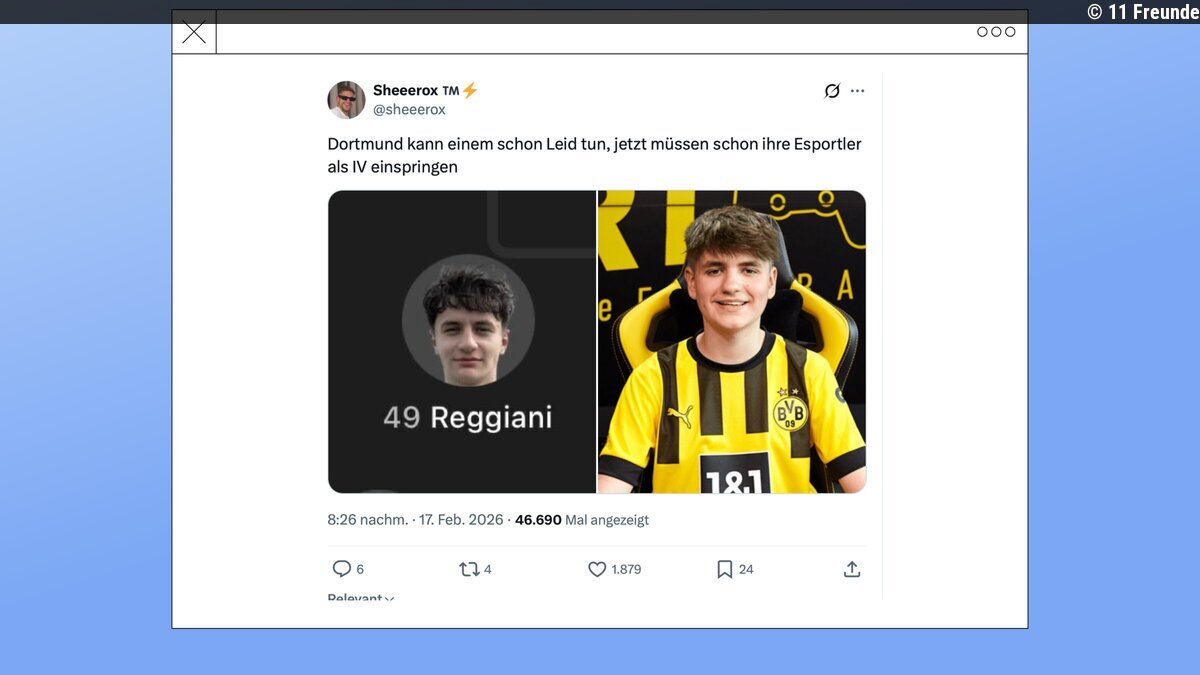Click the 46.690 Mal angezeigt view count
This screenshot has width=1200, height=675.
coord(581,520)
